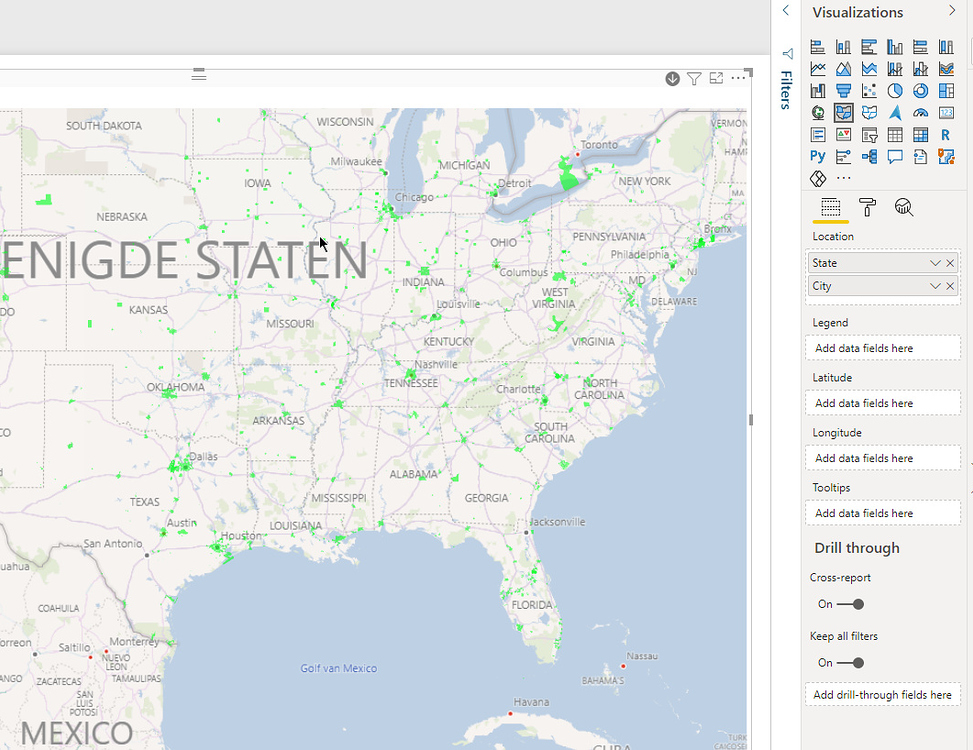Open the City field dropdown
This screenshot has height=750, width=973.
936,286
